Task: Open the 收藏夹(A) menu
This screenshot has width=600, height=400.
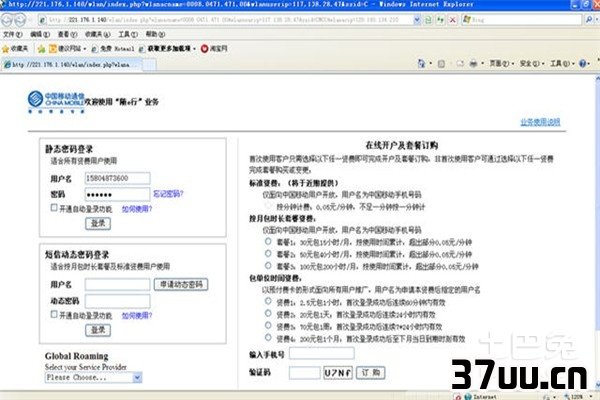Action: [x=98, y=34]
